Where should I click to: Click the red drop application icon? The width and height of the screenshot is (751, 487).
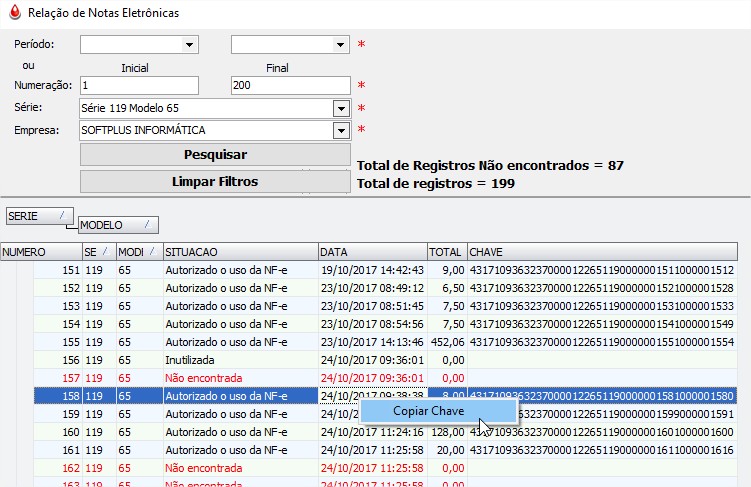point(15,12)
